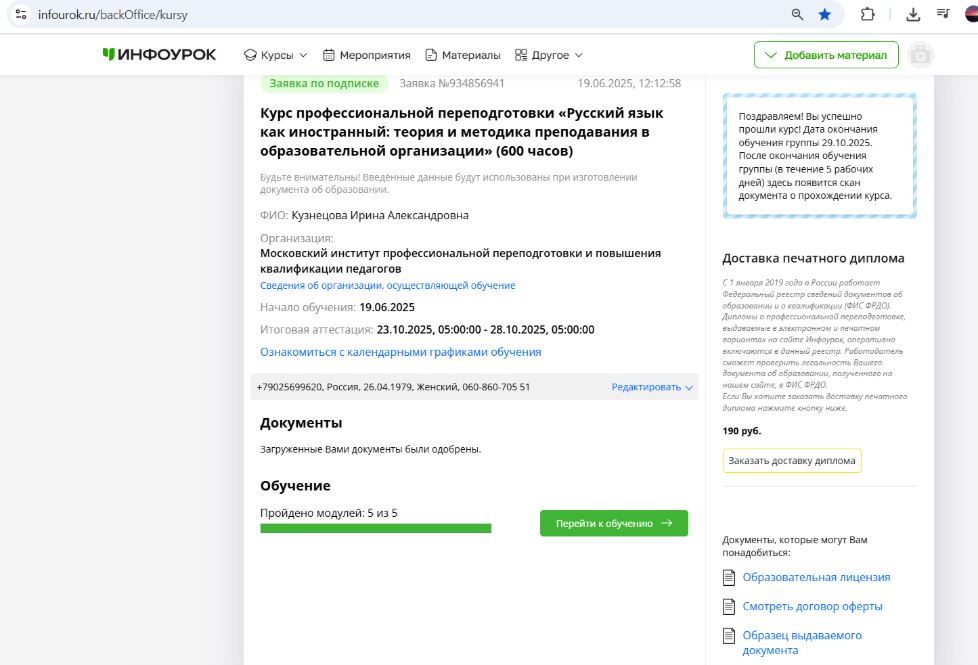Click the Перейти к обучению button
The width and height of the screenshot is (978, 665).
pos(613,523)
